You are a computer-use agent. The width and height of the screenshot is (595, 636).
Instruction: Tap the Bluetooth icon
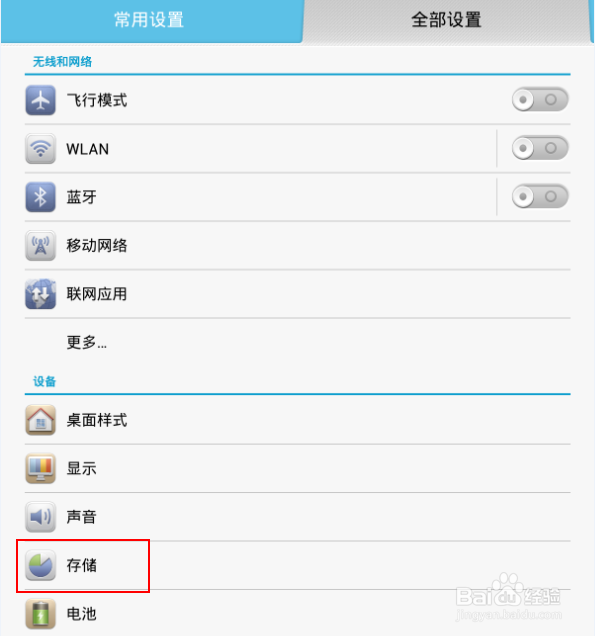coord(40,197)
